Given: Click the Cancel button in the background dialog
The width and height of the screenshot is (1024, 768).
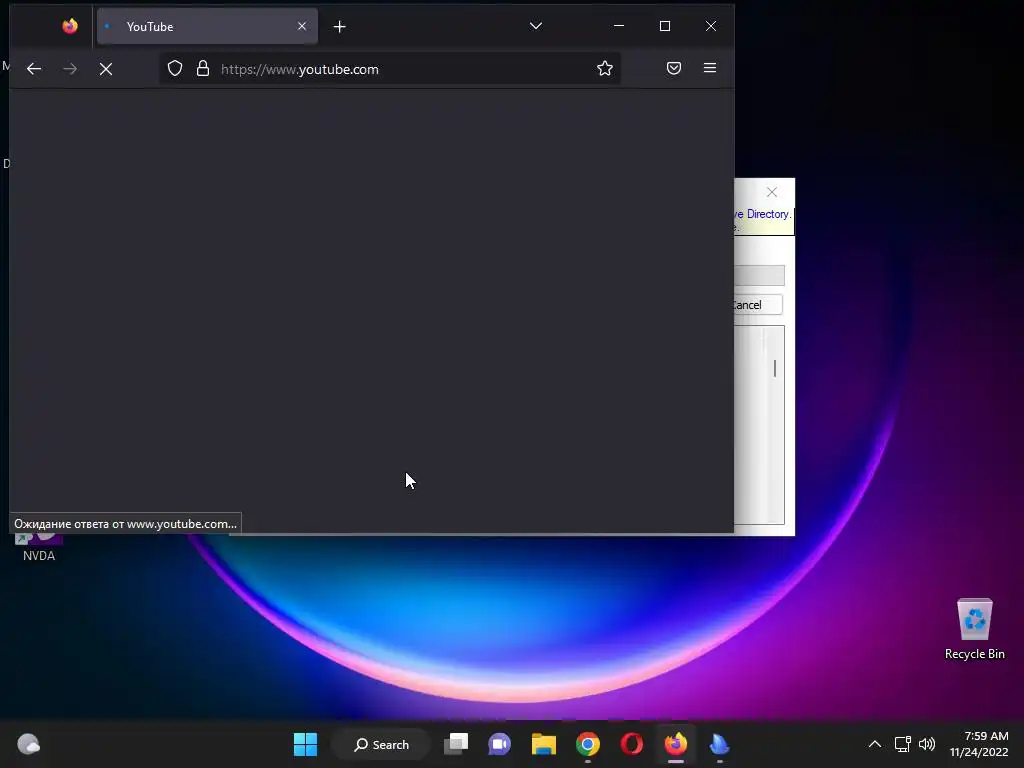Looking at the screenshot, I should point(758,305).
